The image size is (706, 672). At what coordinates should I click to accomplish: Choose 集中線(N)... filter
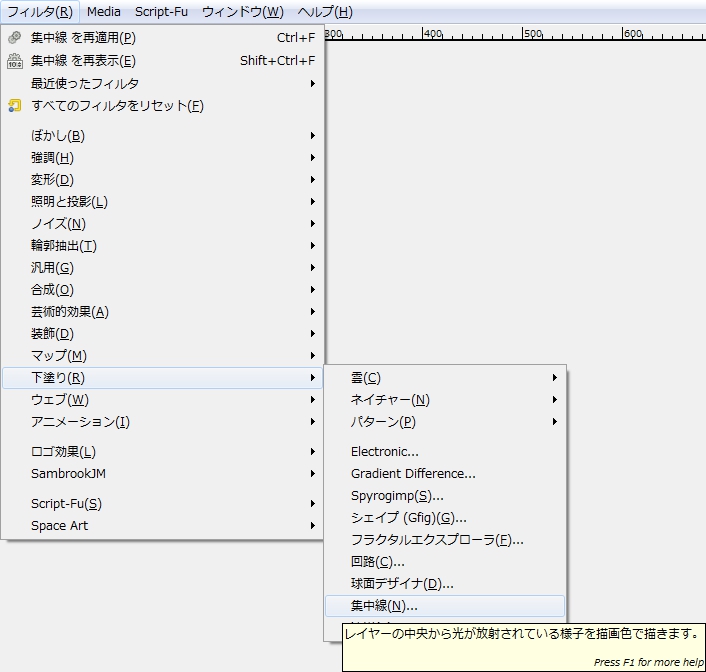pos(445,606)
